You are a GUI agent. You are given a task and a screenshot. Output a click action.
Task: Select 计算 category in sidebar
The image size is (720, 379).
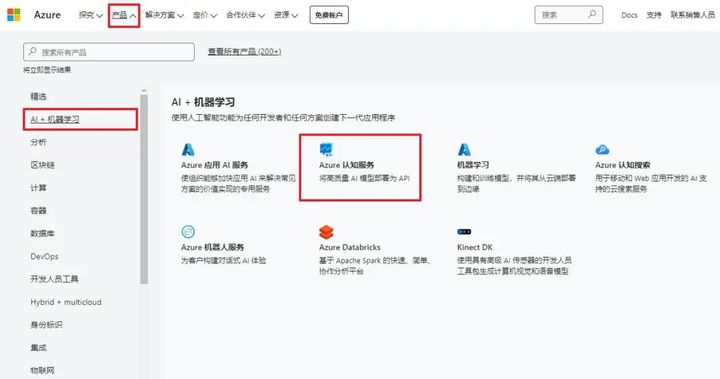pyautogui.click(x=39, y=188)
